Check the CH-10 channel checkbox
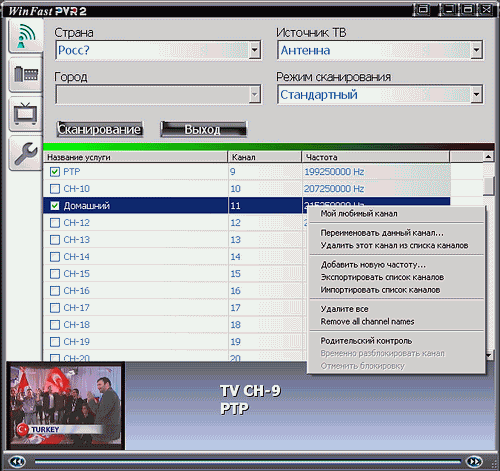The width and height of the screenshot is (500, 471). [x=55, y=189]
